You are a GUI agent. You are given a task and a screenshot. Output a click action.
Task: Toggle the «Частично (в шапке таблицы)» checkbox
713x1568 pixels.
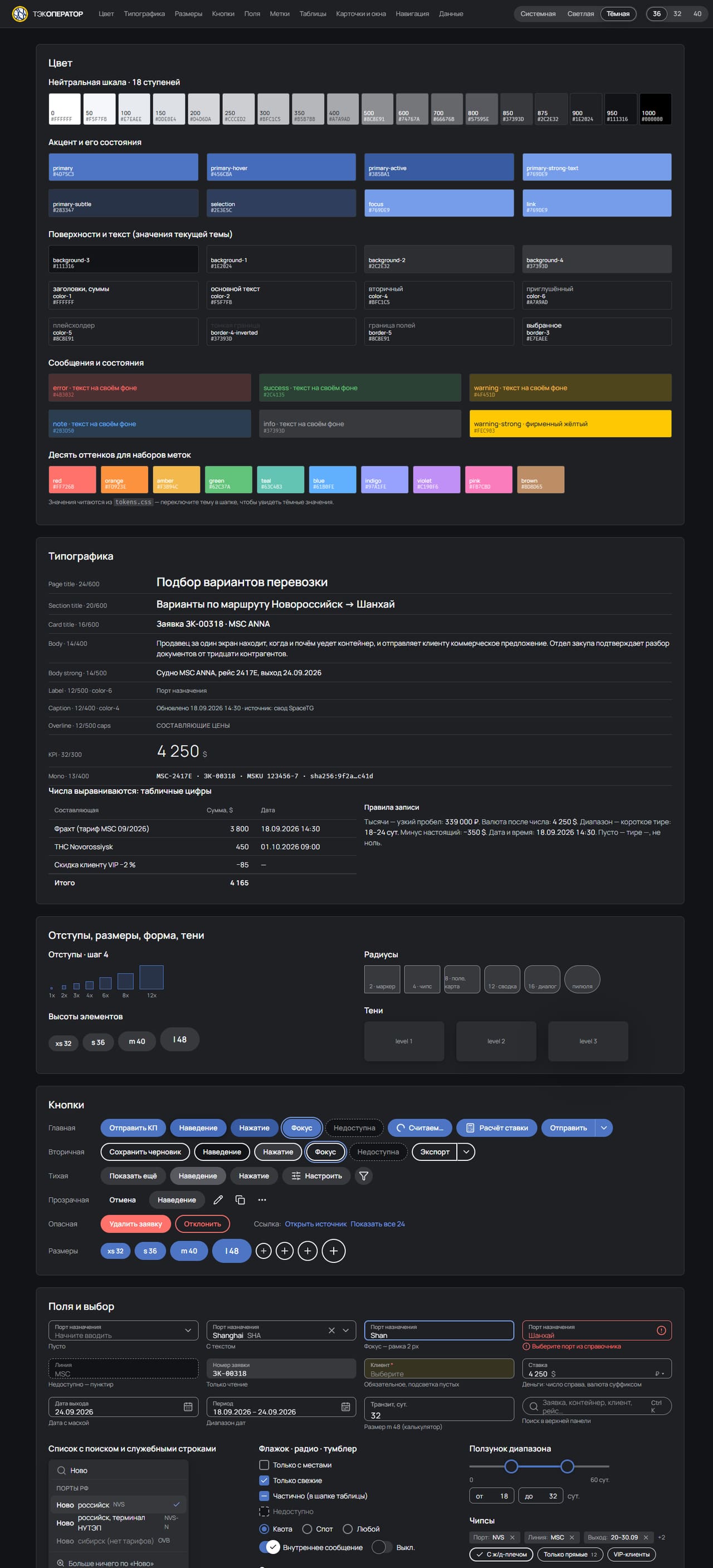point(264,1496)
